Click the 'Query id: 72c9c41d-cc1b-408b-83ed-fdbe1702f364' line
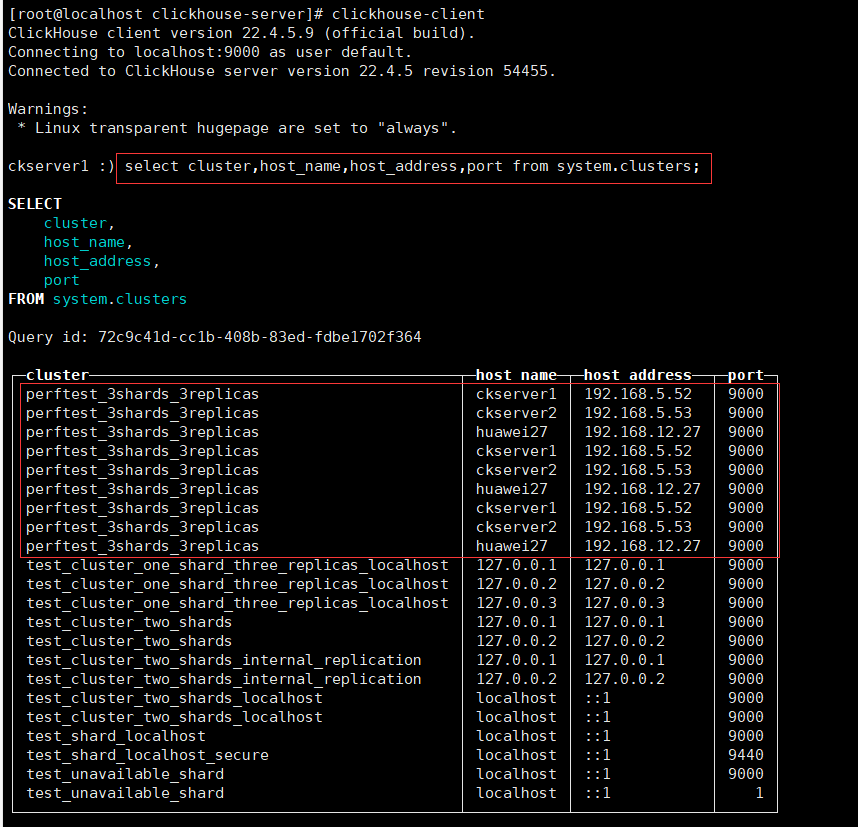The height and width of the screenshot is (827, 858). [x=214, y=337]
